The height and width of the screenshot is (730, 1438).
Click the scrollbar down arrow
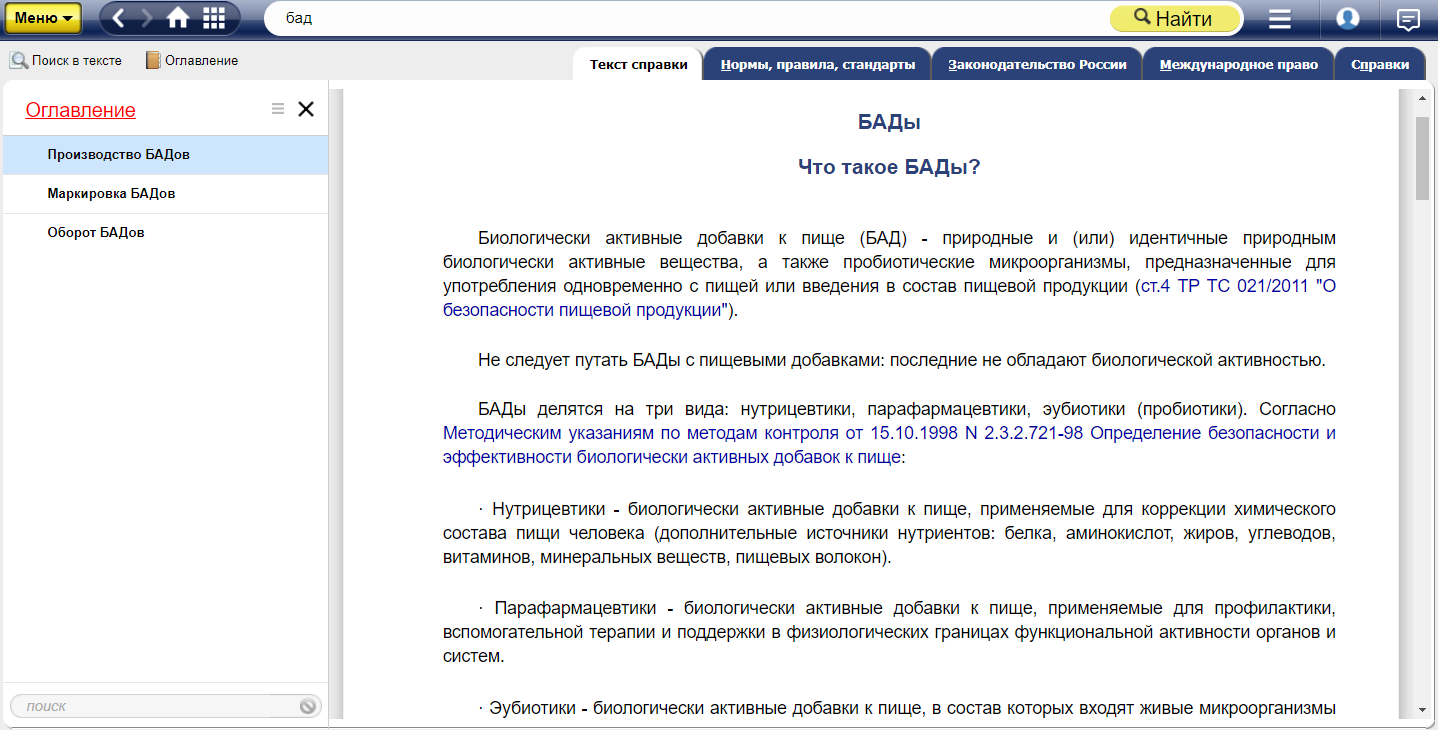[1422, 709]
